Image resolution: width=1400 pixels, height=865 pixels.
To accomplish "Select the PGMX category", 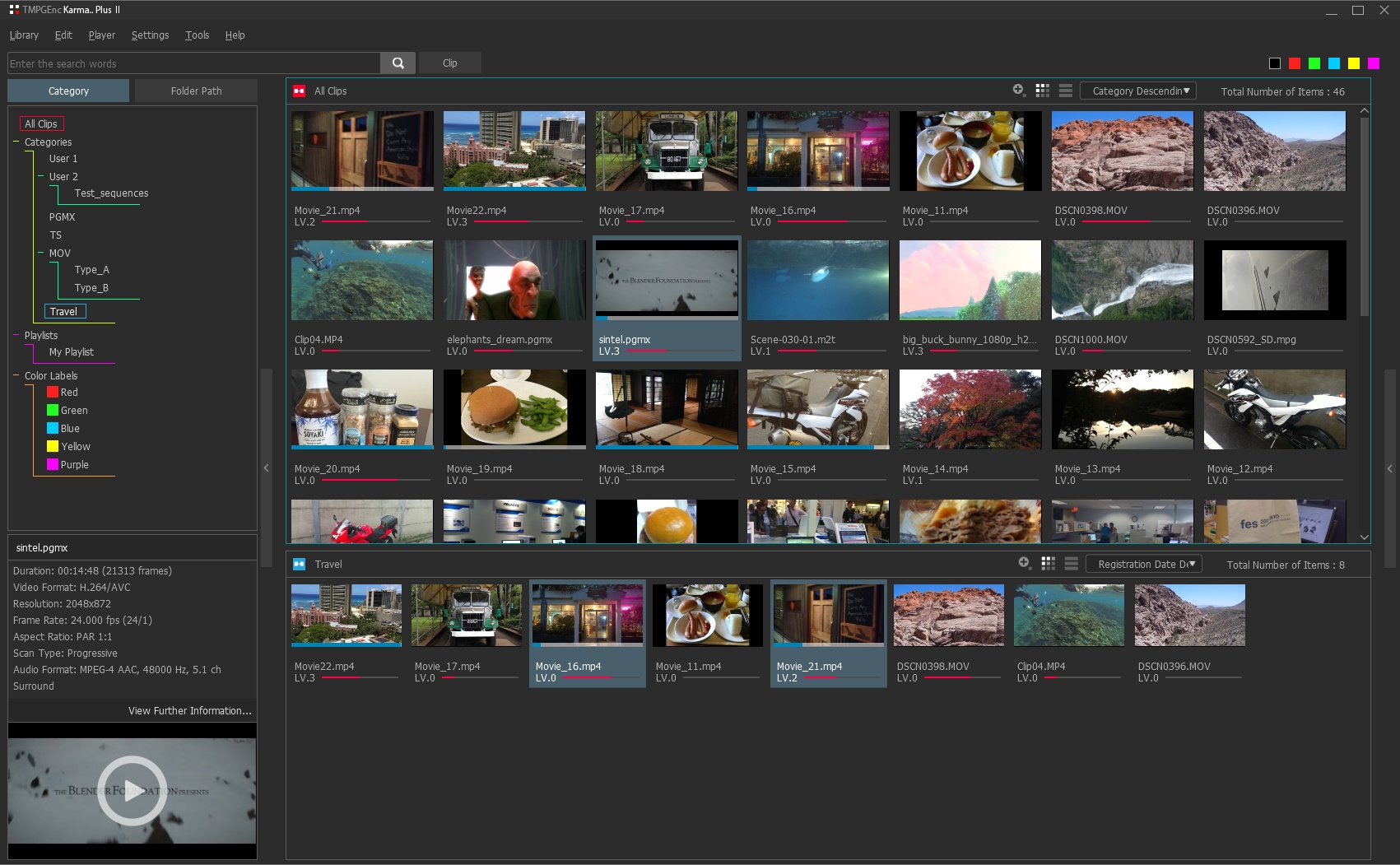I will (x=62, y=217).
